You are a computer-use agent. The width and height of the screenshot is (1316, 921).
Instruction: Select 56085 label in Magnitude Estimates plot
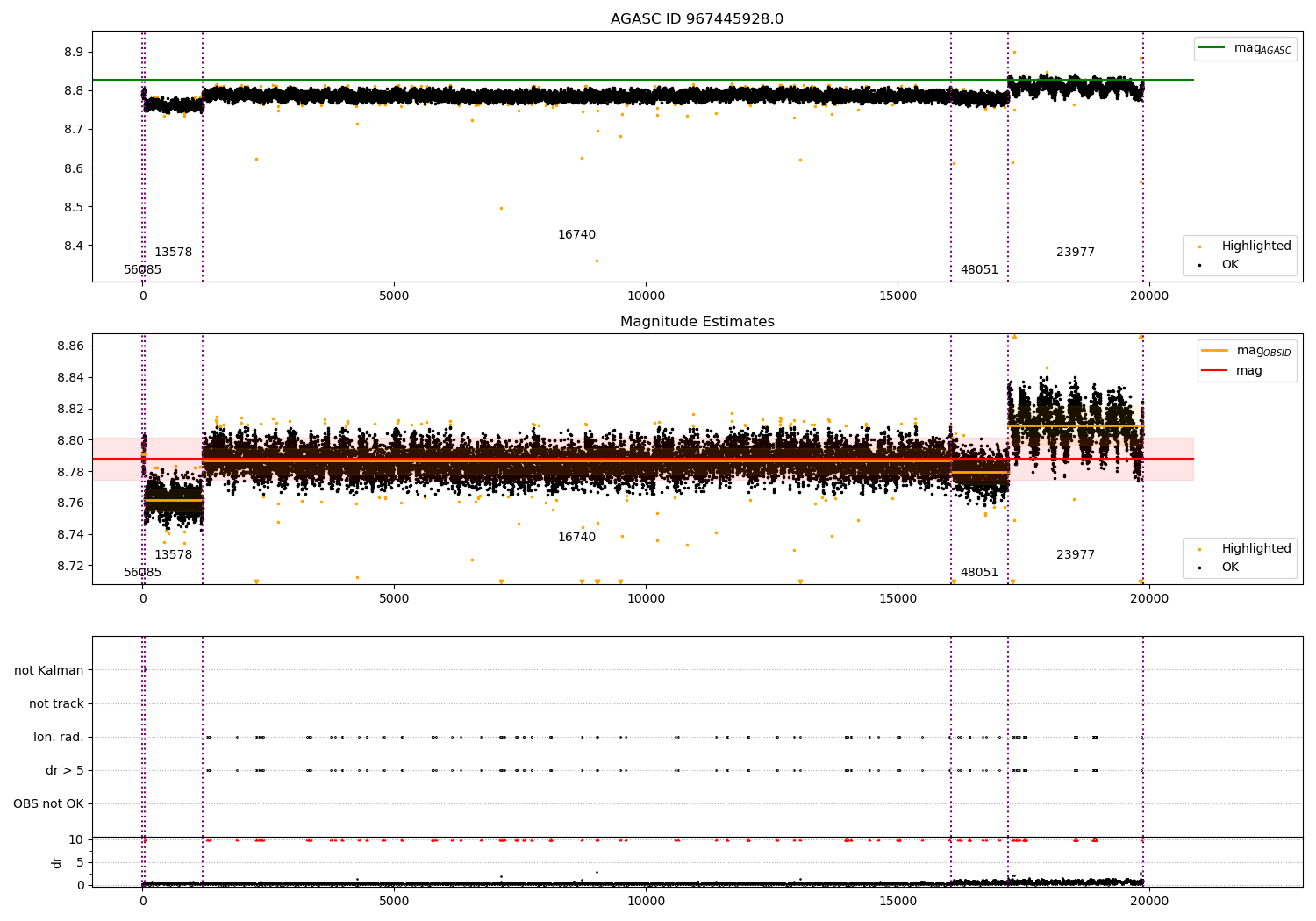point(143,573)
